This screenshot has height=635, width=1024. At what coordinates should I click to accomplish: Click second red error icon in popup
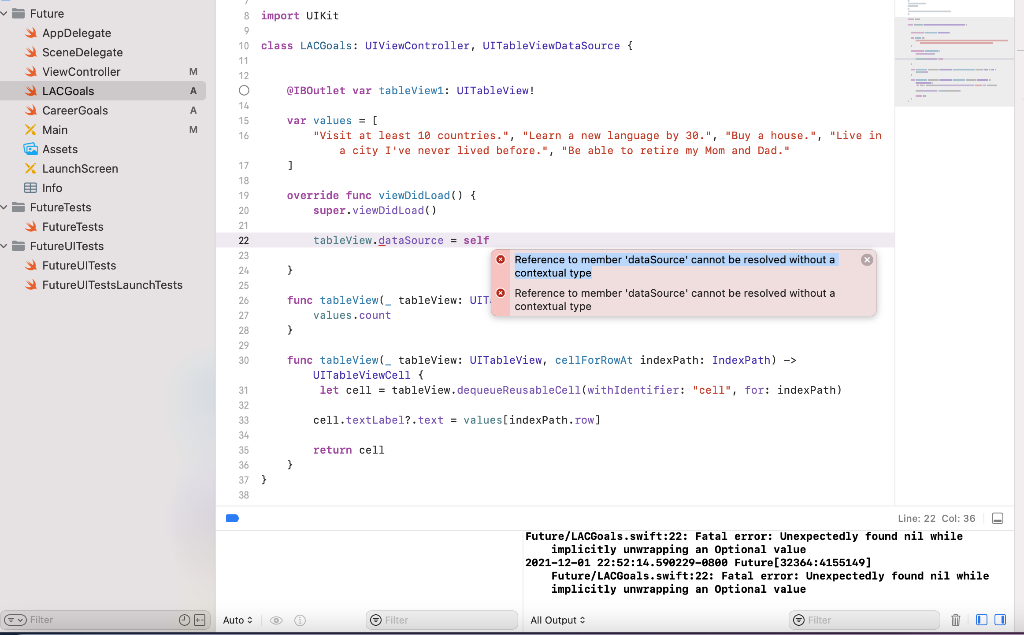pyautogui.click(x=501, y=293)
